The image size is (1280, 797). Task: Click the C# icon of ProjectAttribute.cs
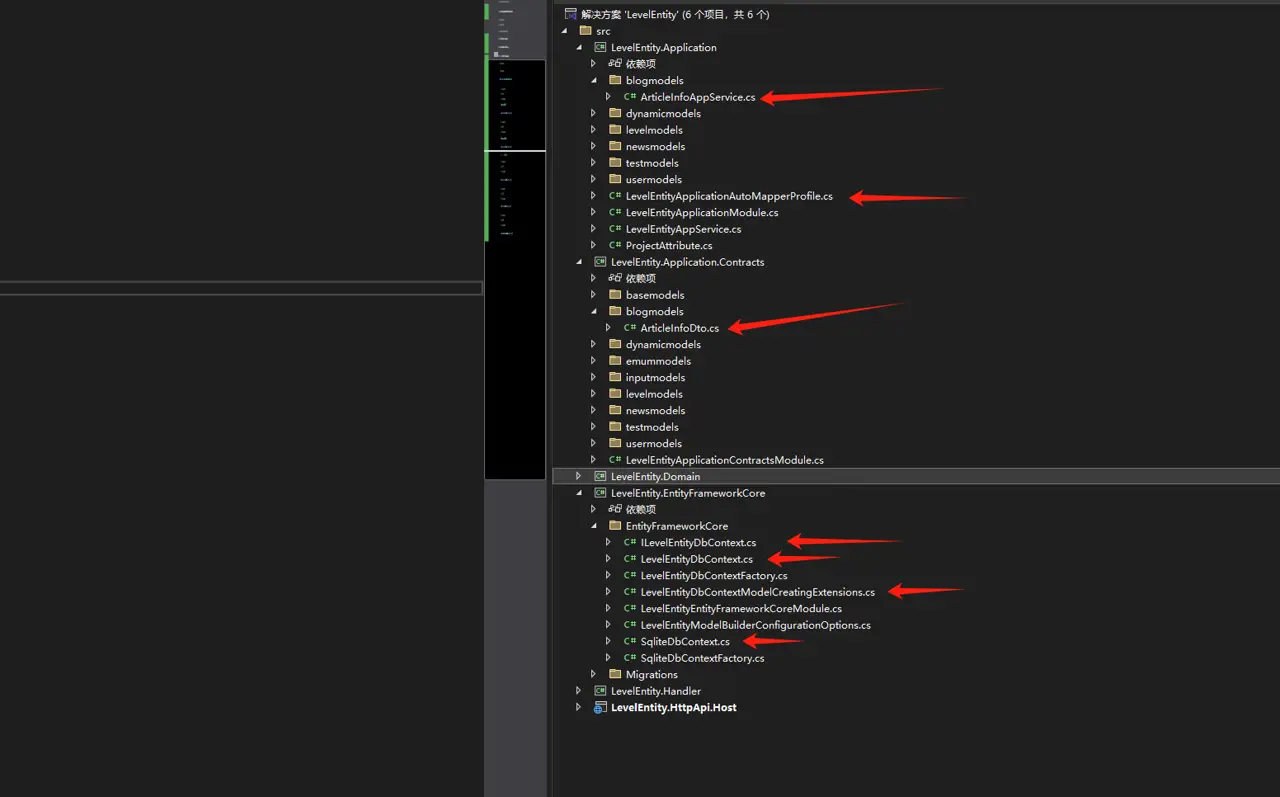615,245
